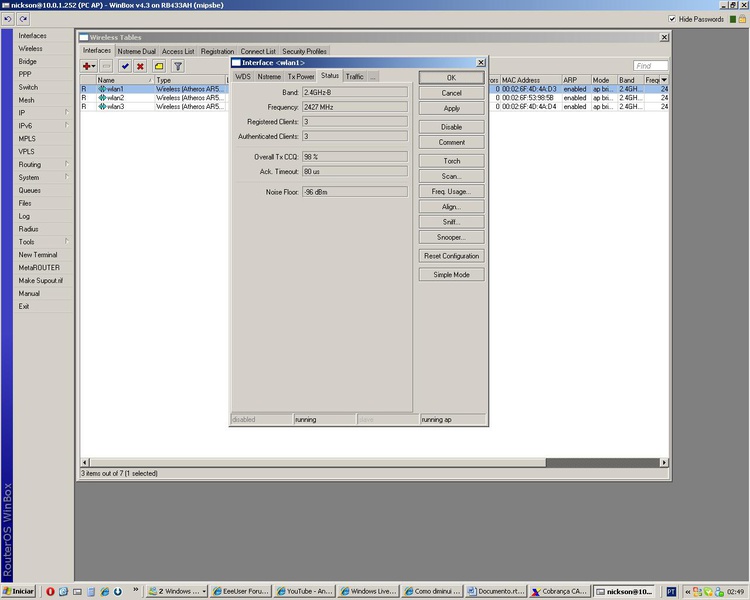The height and width of the screenshot is (600, 750).
Task: Click the Wireless Tables horizontal scrollbar
Action: pos(317,462)
